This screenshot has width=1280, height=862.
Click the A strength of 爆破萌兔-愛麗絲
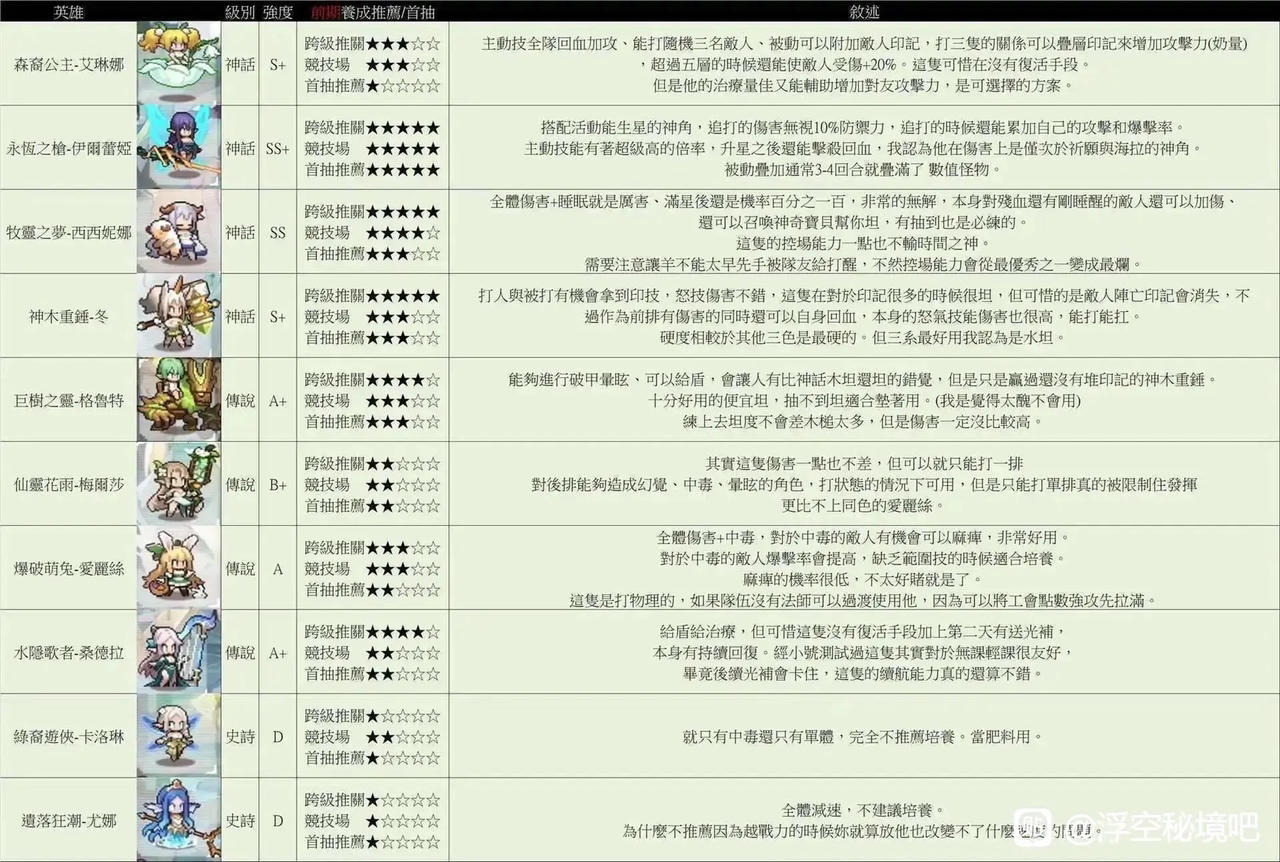[278, 568]
